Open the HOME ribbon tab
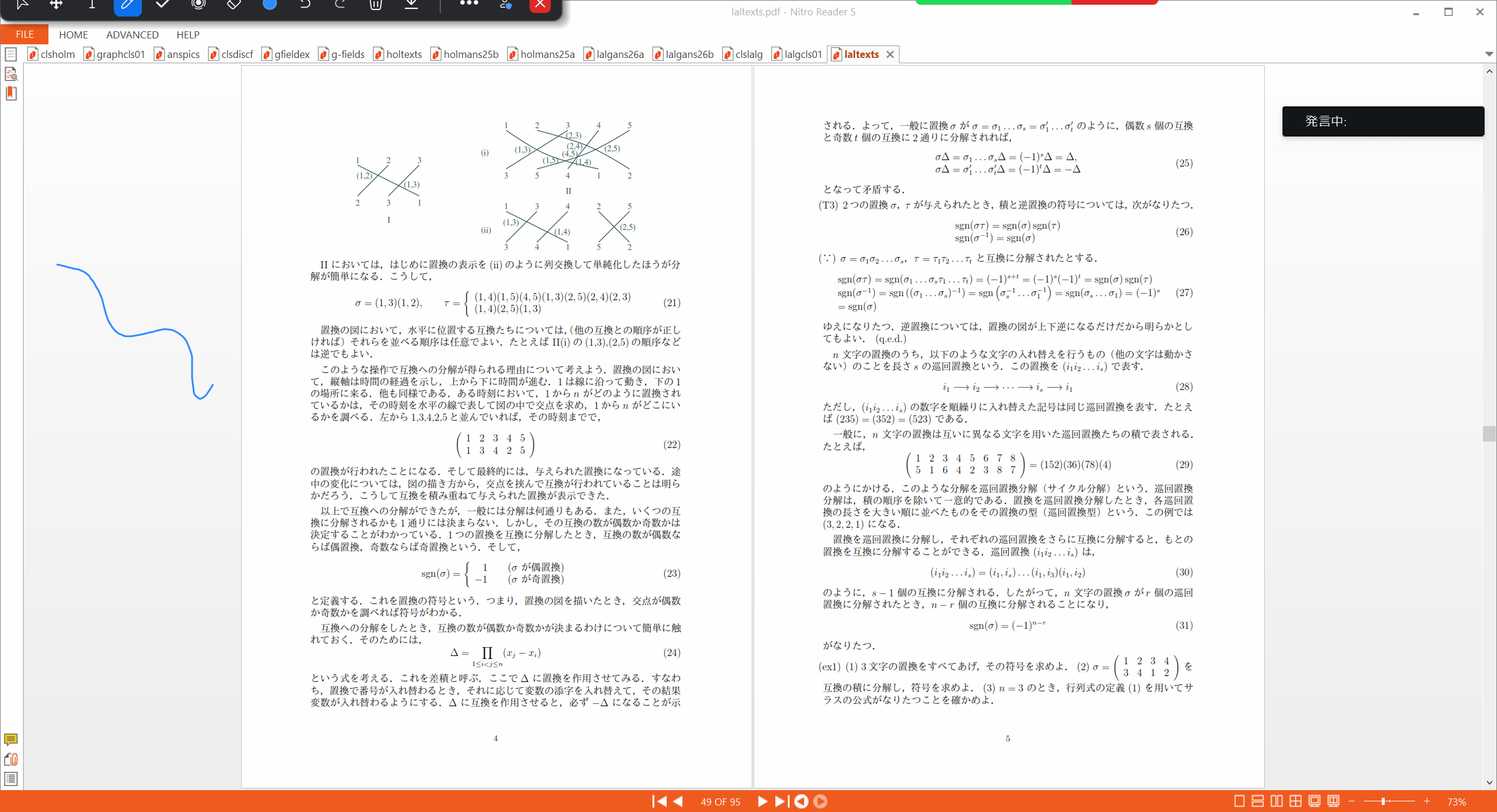Viewport: 1497px width, 812px height. (x=73, y=35)
